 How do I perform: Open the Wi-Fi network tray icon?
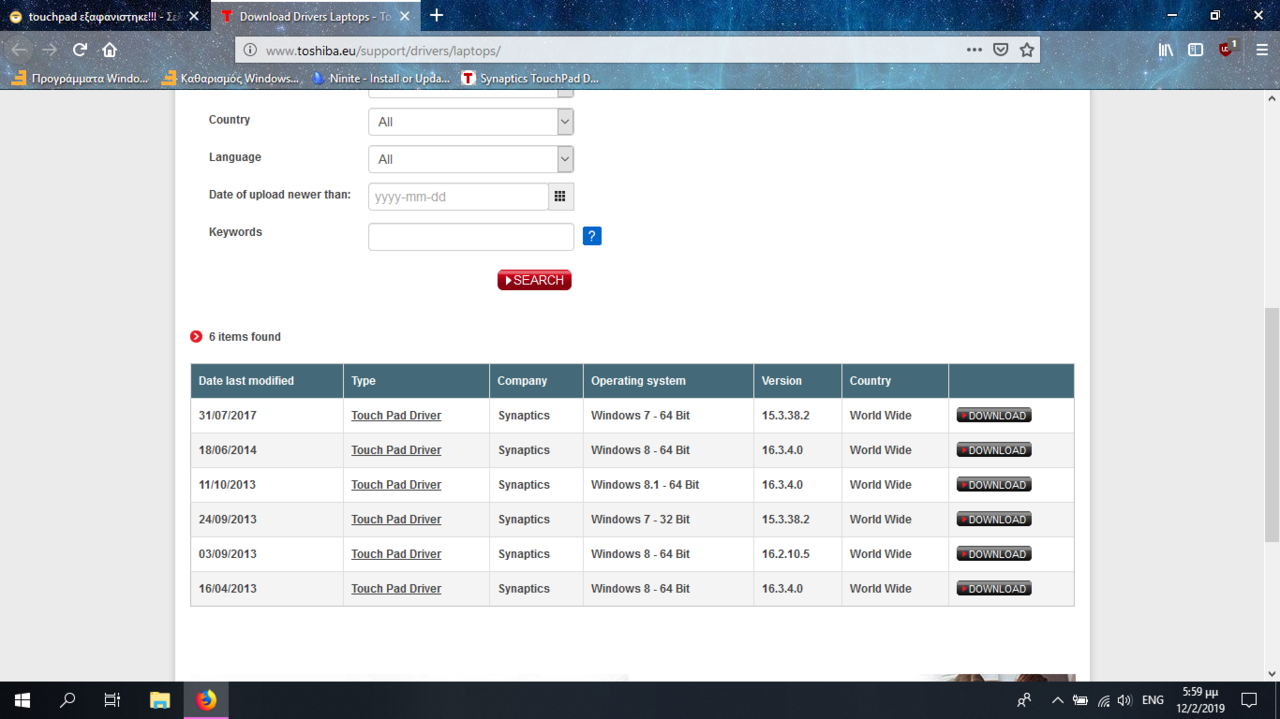coord(1103,700)
